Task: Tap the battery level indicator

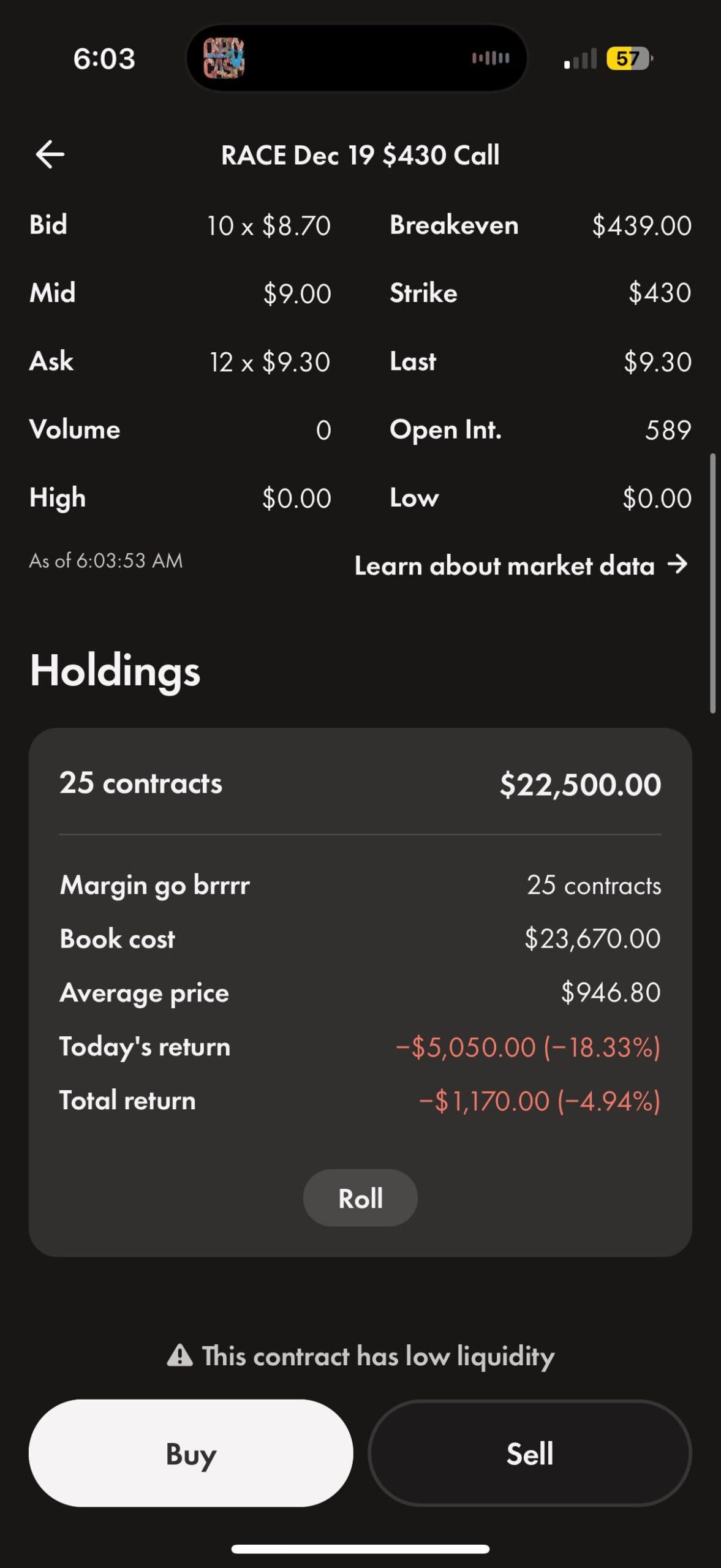Action: 629,59
